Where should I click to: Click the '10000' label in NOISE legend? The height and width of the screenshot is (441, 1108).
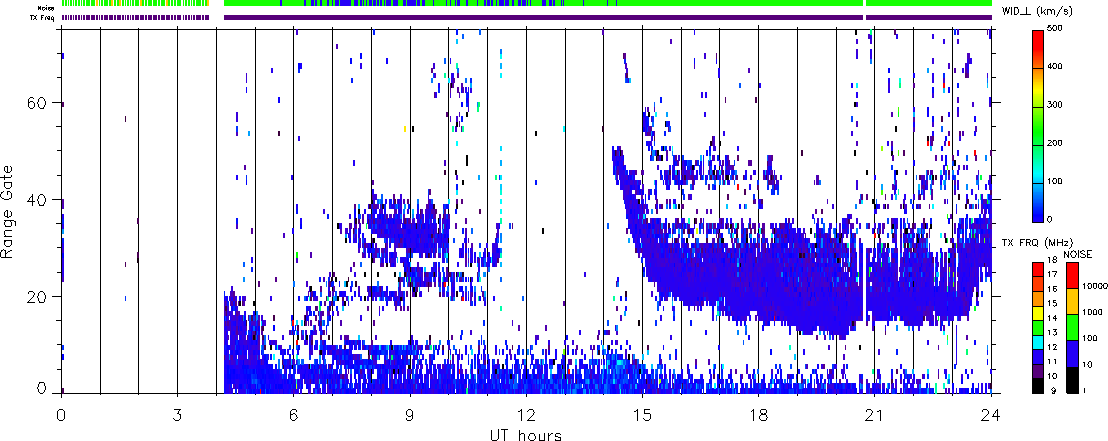point(1095,286)
